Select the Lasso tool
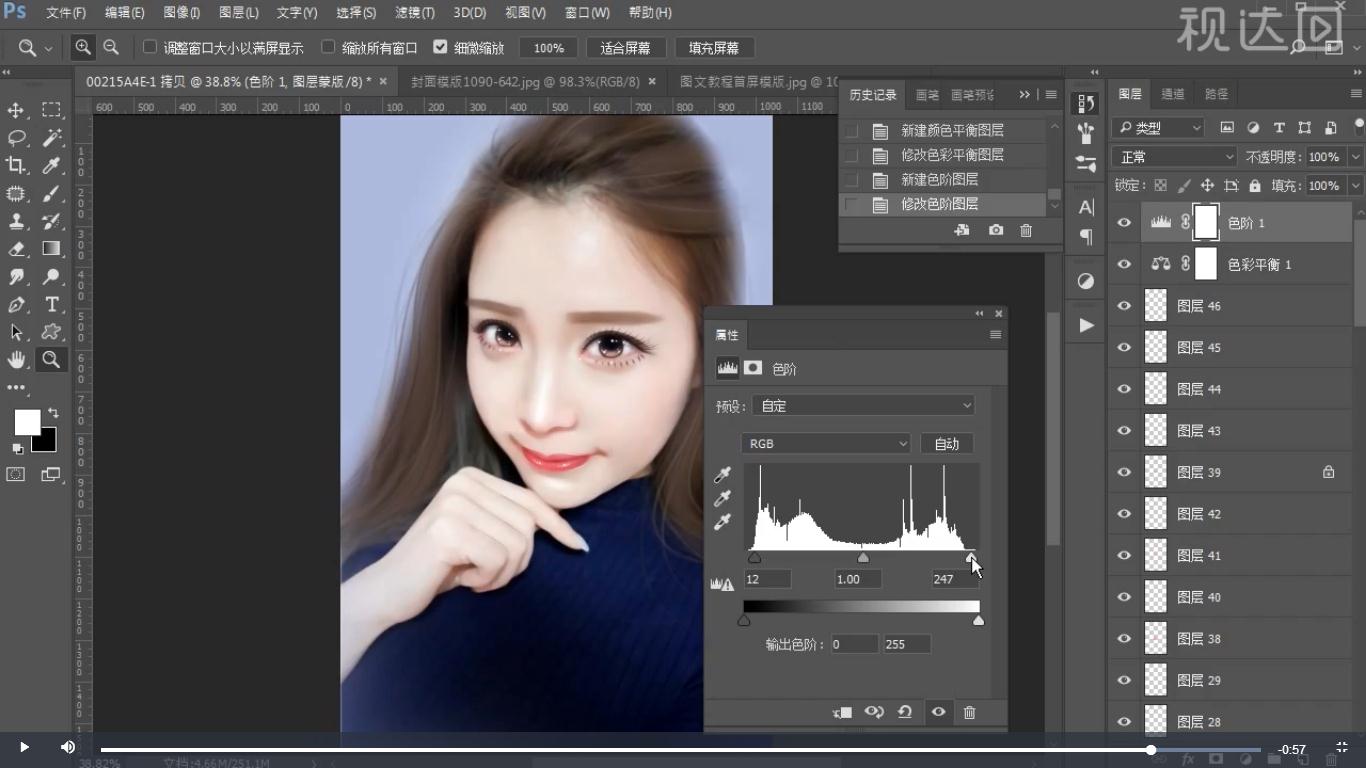The image size is (1366, 768). pyautogui.click(x=16, y=138)
